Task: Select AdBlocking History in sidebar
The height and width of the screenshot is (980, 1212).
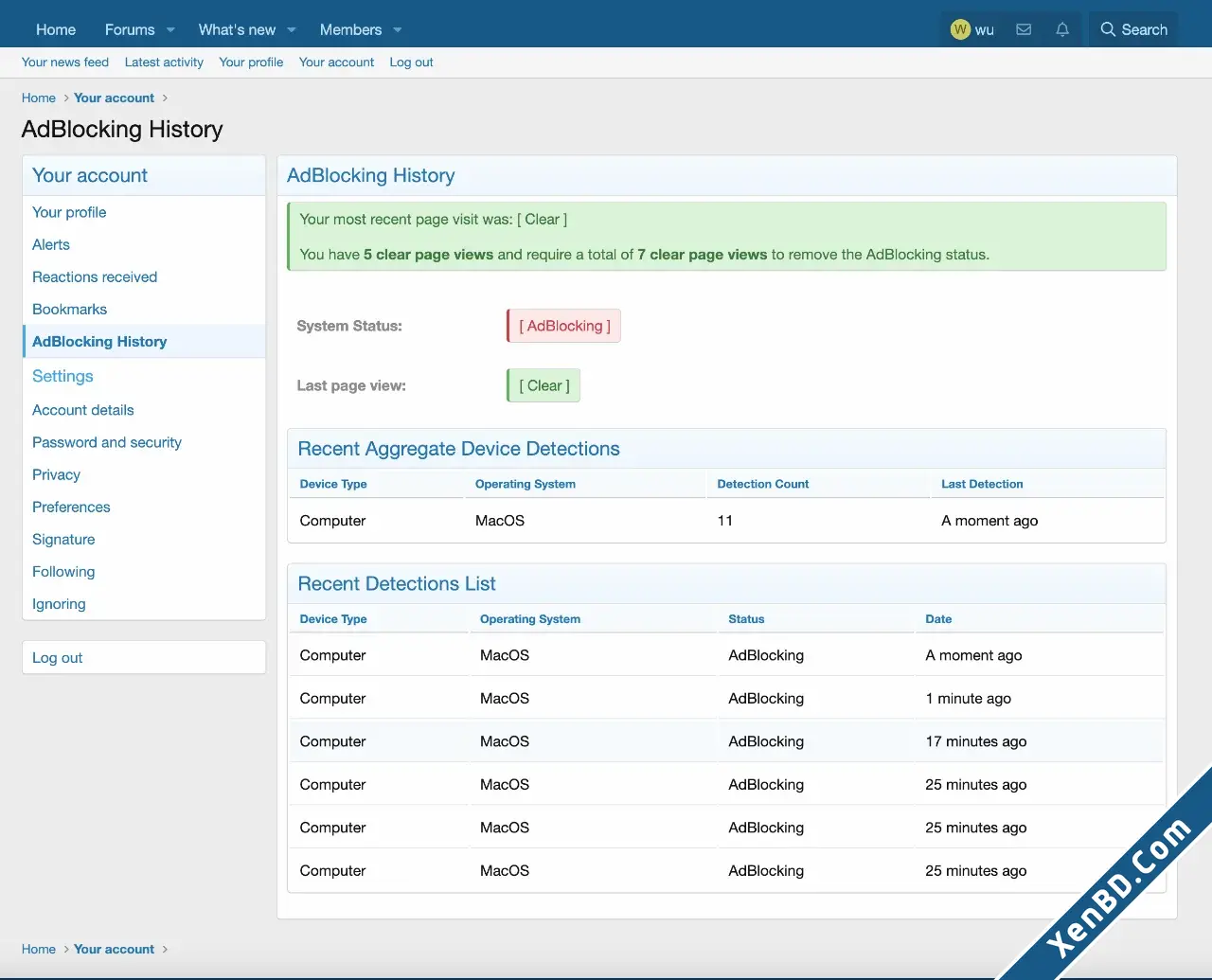Action: click(x=144, y=341)
